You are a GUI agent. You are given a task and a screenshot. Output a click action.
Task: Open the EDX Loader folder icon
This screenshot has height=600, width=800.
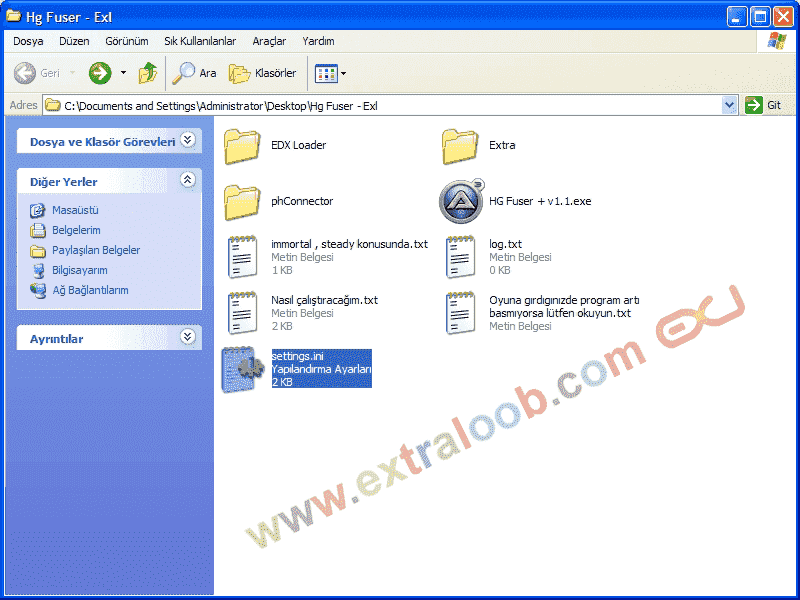(x=242, y=146)
